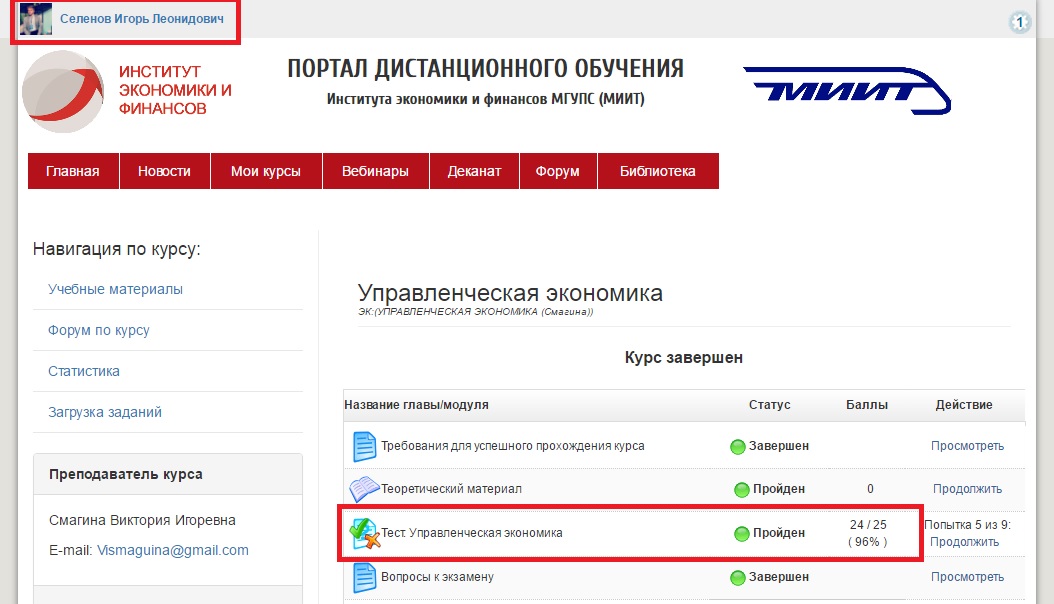Image resolution: width=1054 pixels, height=604 pixels.
Task: Click Продолжить for the test attempt
Action: click(x=964, y=542)
